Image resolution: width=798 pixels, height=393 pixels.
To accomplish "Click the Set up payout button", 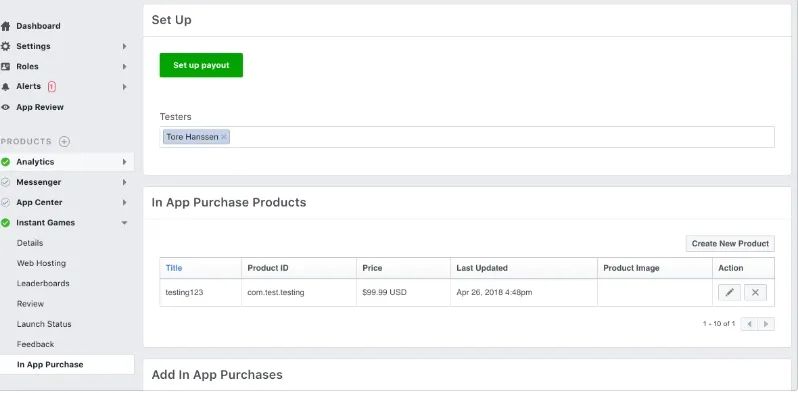I will click(x=201, y=65).
